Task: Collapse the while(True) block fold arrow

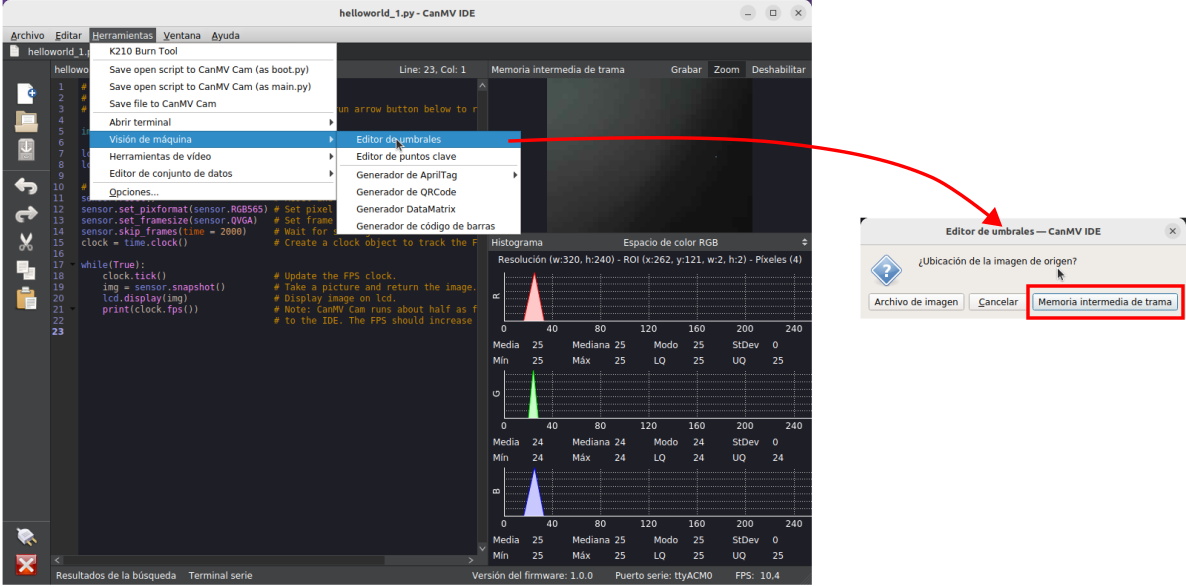Action: (x=73, y=266)
